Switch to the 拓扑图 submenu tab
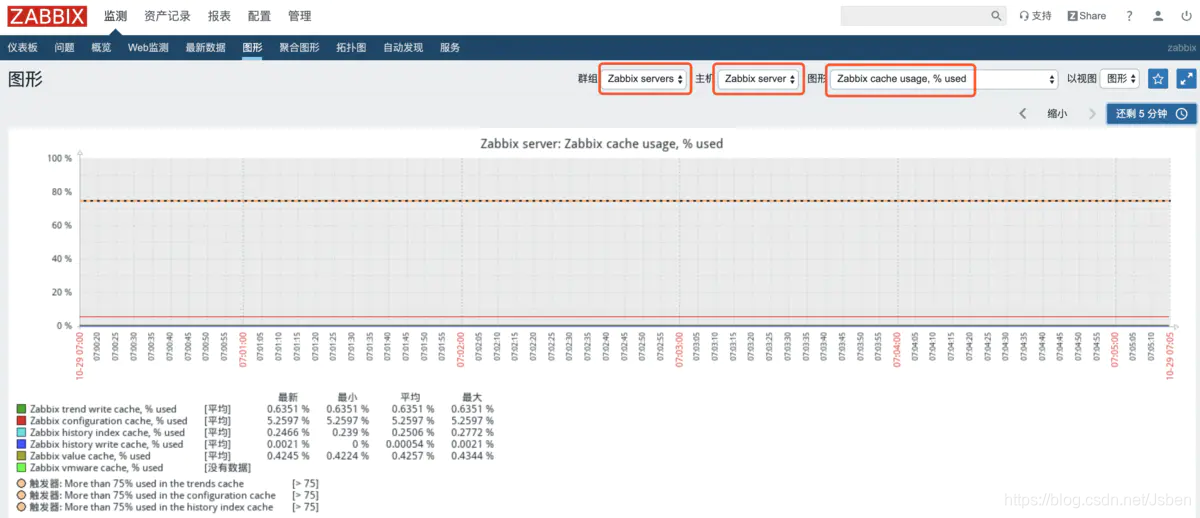Image resolution: width=1200 pixels, height=518 pixels. (x=351, y=48)
